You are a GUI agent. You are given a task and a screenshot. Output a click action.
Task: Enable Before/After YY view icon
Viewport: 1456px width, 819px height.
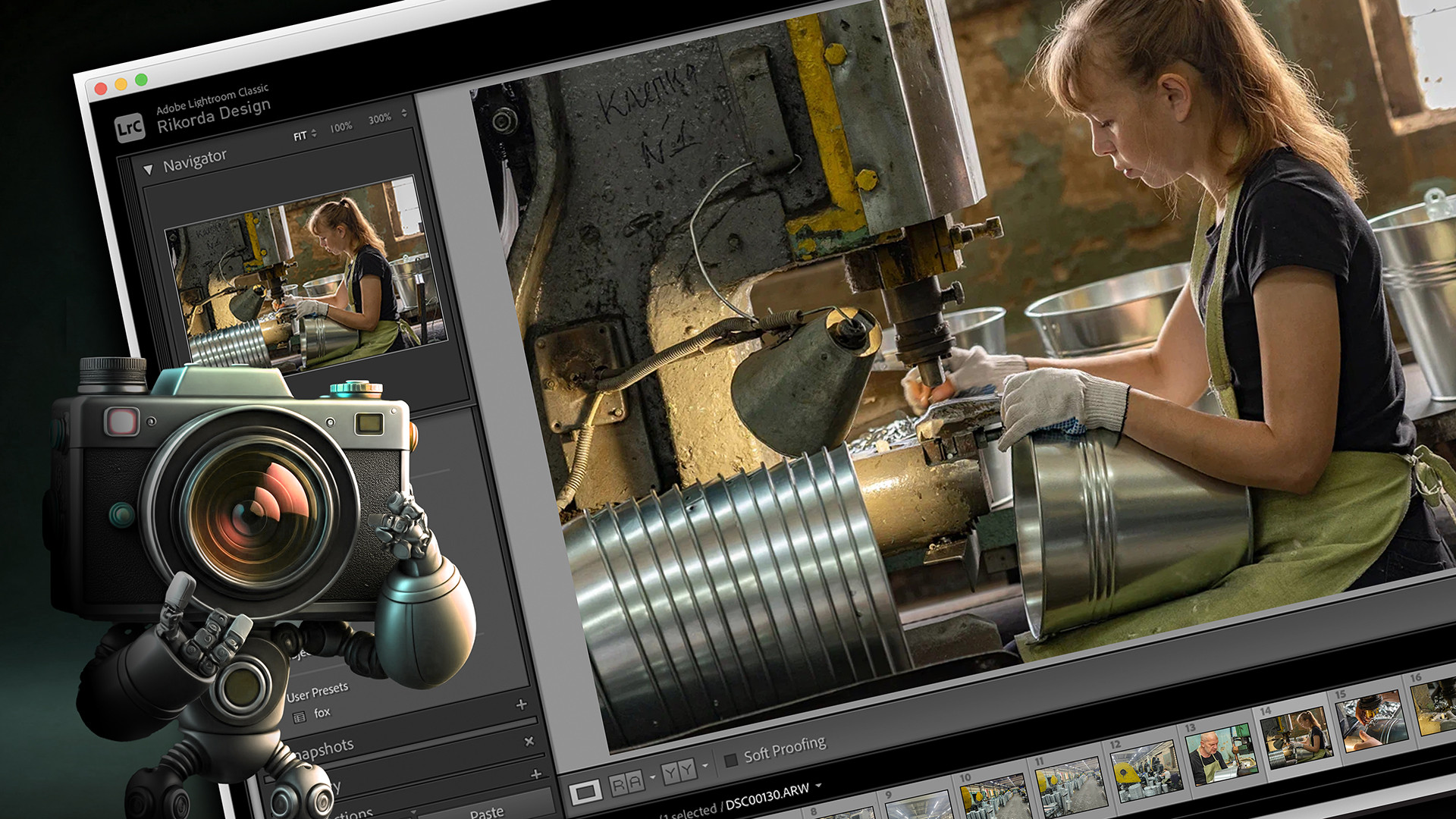point(679,772)
